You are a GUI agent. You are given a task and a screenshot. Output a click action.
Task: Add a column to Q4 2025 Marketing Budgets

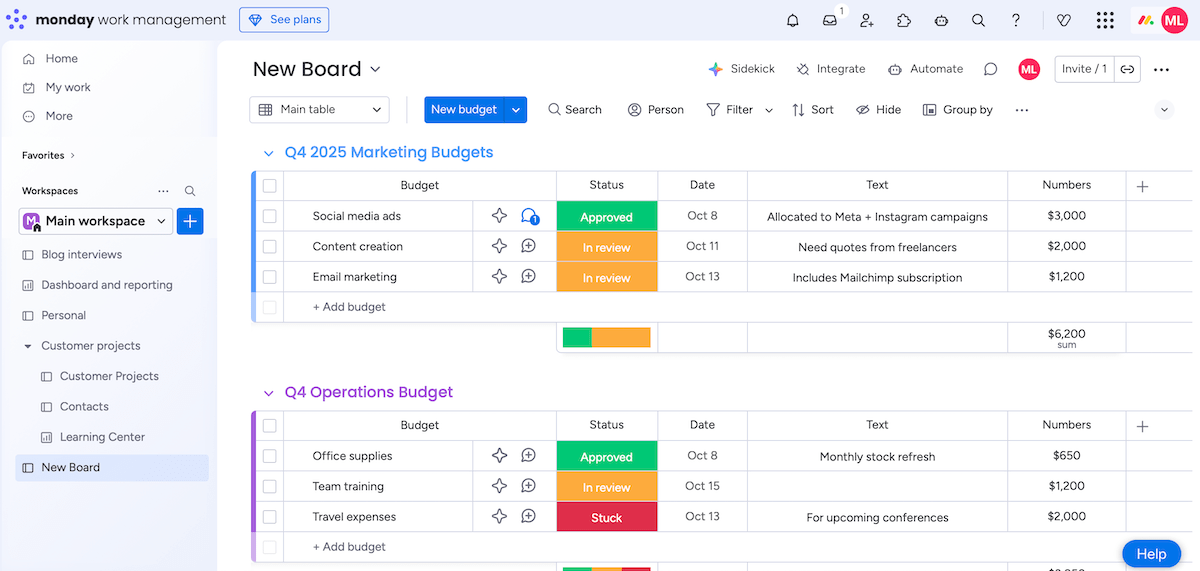click(1142, 186)
